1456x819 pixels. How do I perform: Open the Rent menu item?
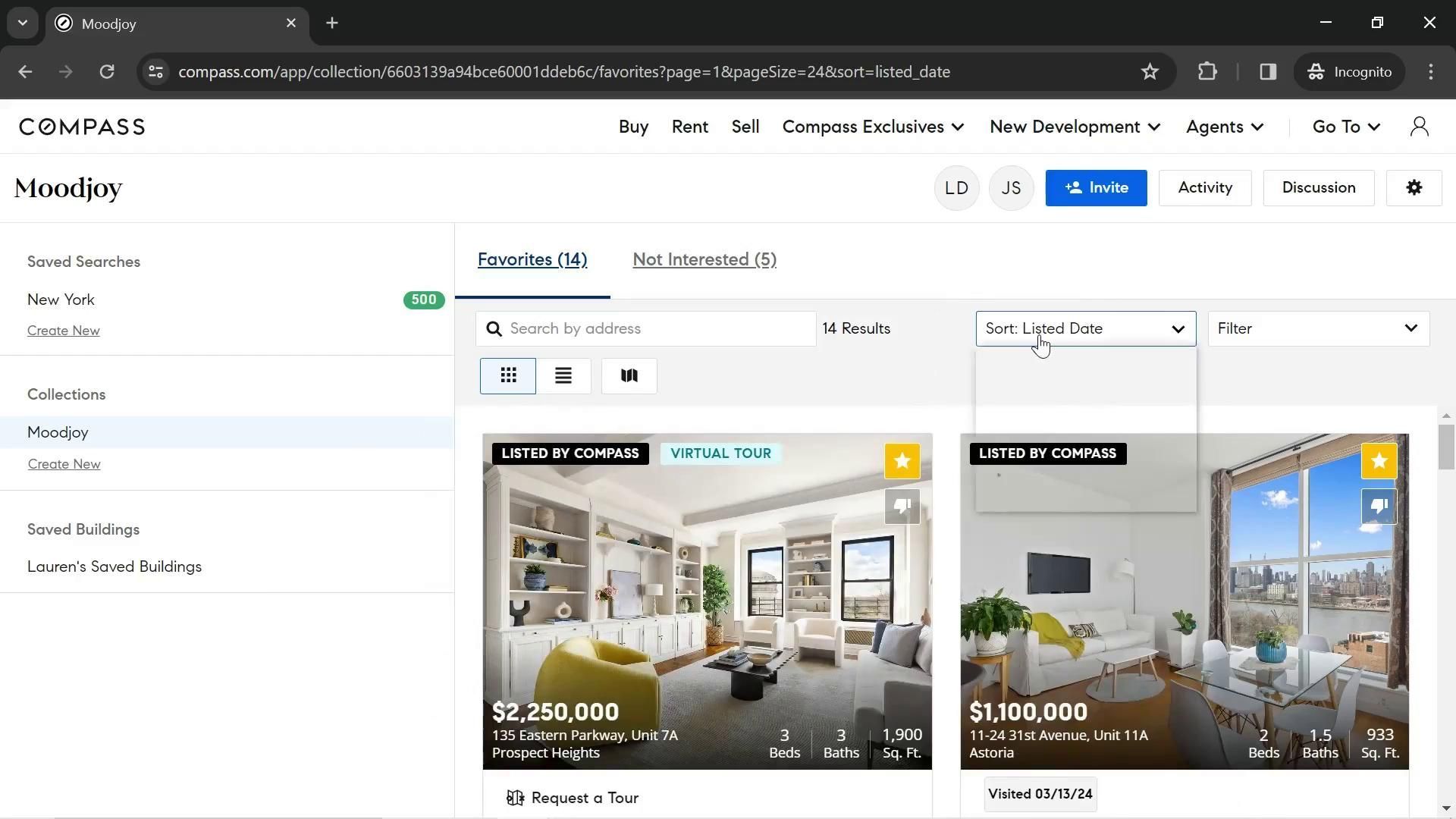point(689,127)
